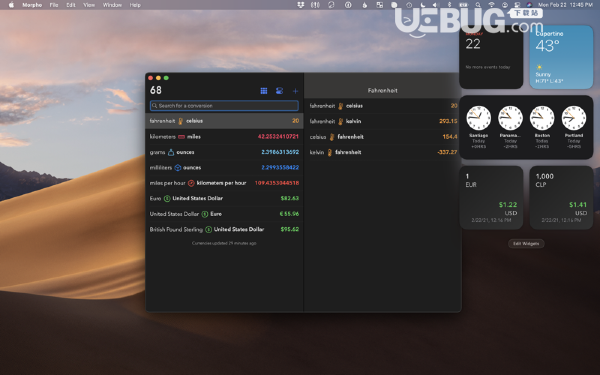Click the Siri icon in the menu bar
Image resolution: width=600 pixels, height=375 pixels.
click(x=529, y=5)
